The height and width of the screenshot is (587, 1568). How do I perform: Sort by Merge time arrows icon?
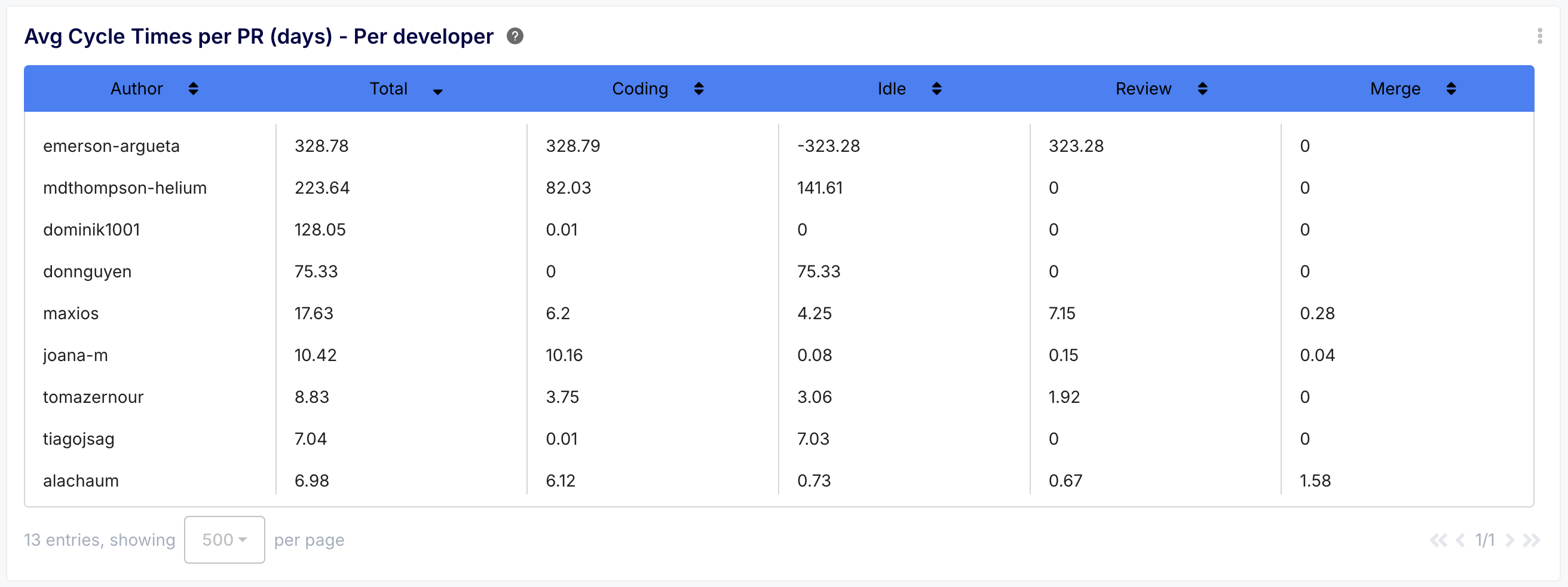click(1450, 89)
